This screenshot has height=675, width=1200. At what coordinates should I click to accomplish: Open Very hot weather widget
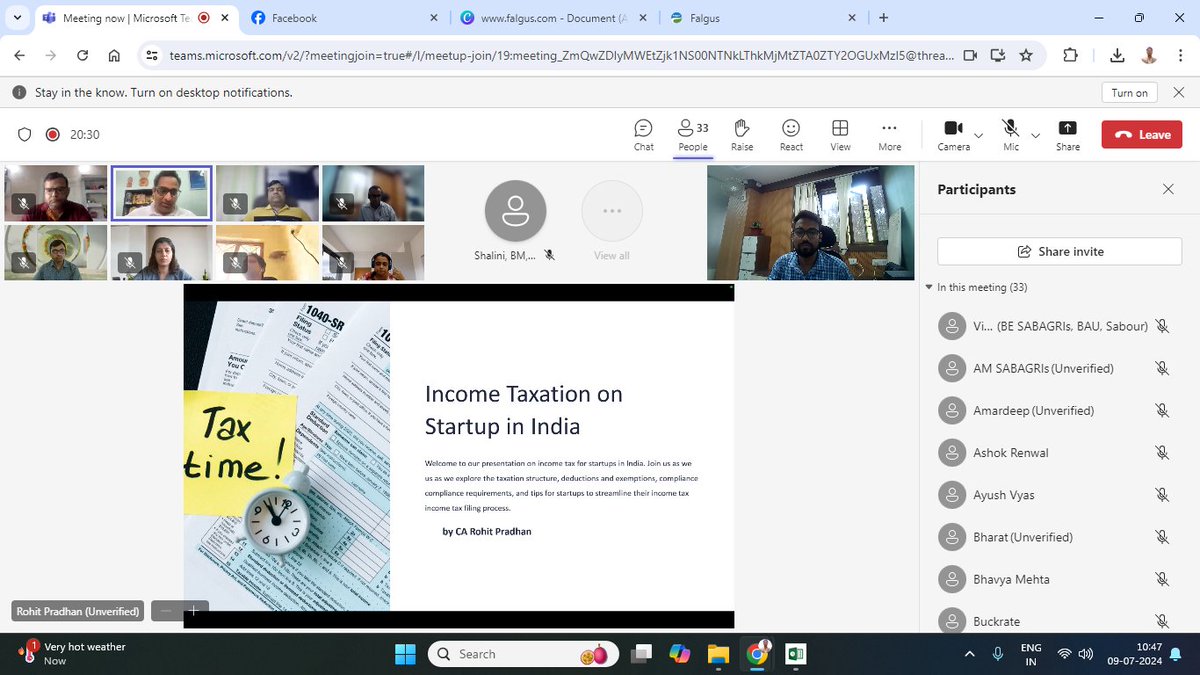(x=71, y=654)
